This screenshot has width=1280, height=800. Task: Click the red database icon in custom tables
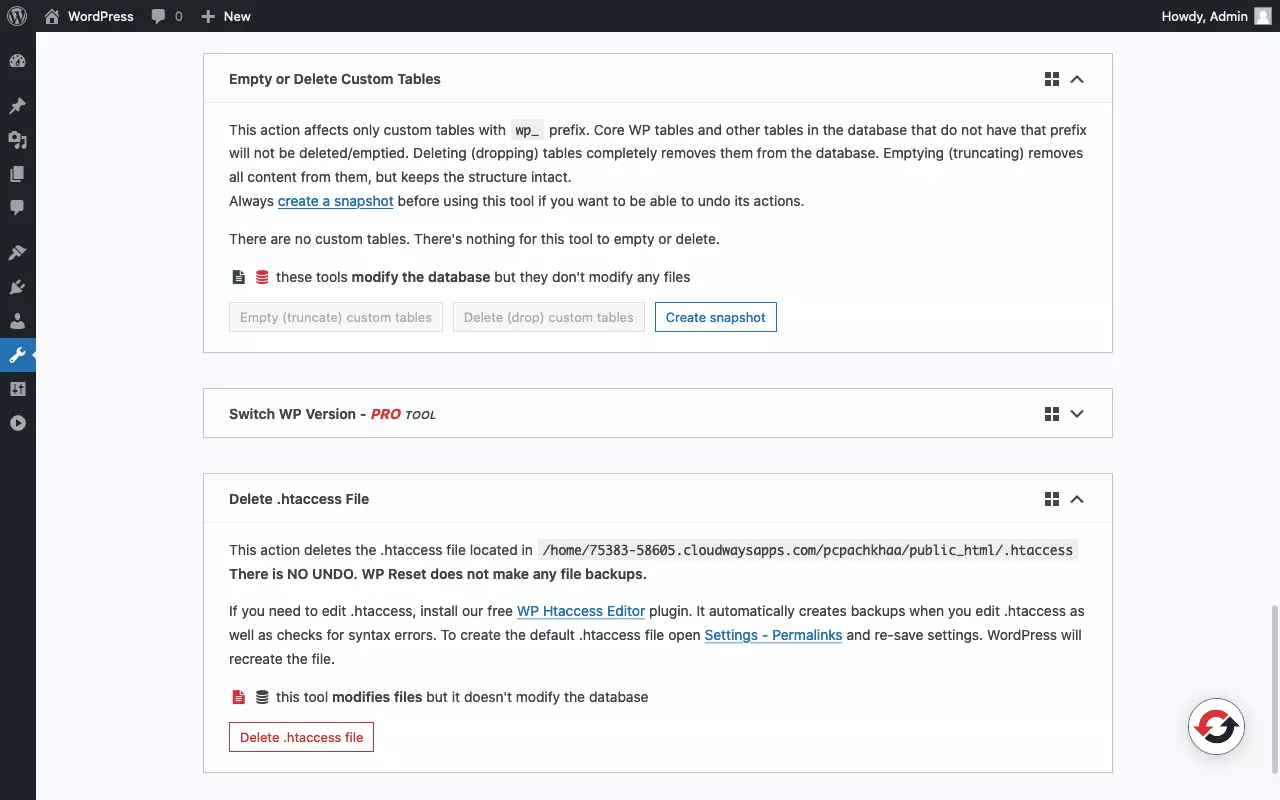click(x=262, y=277)
